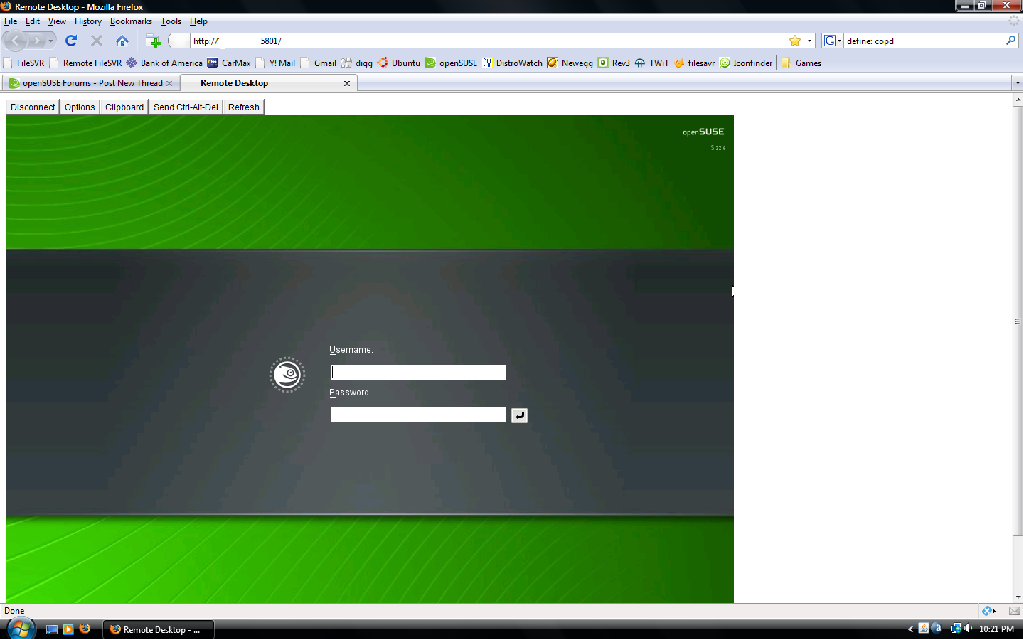Click the VNC Refresh button
Screen dimensions: 1023x639
243,107
